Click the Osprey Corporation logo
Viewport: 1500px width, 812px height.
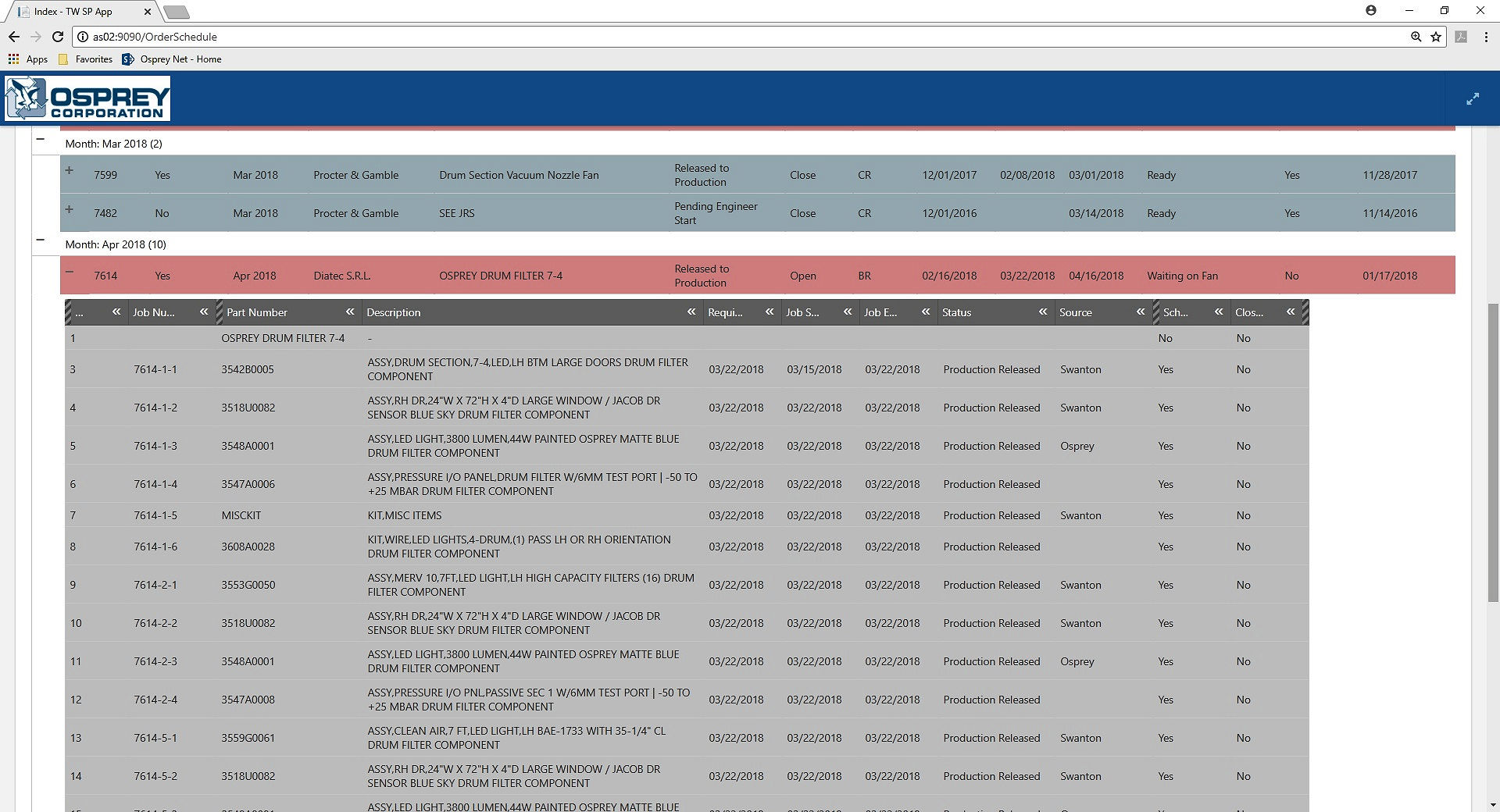click(87, 98)
